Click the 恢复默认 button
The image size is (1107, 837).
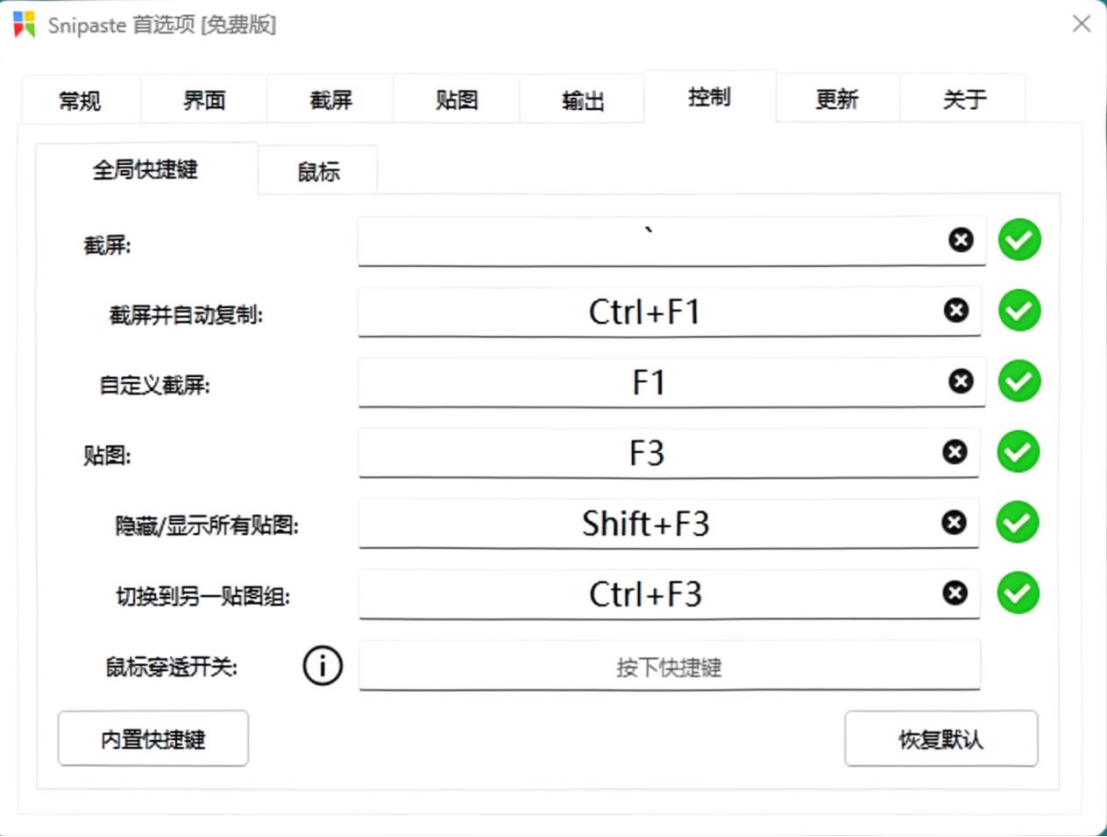coord(941,738)
